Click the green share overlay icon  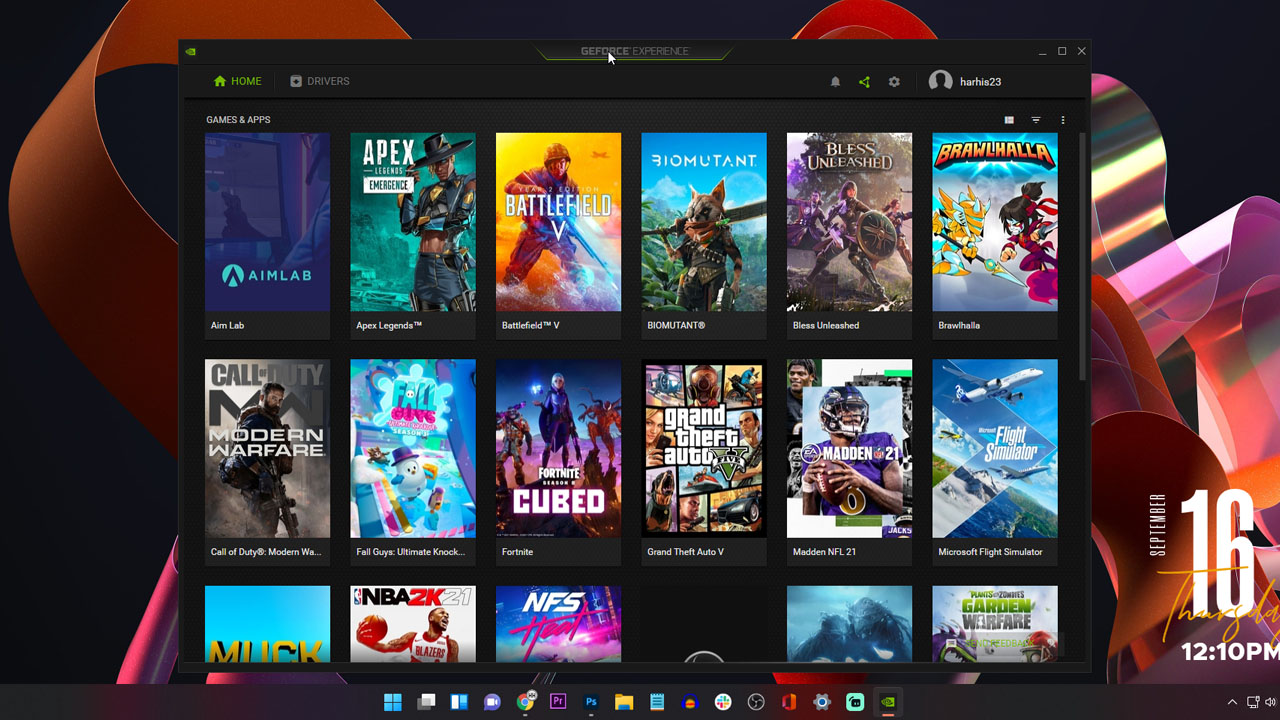(x=864, y=82)
